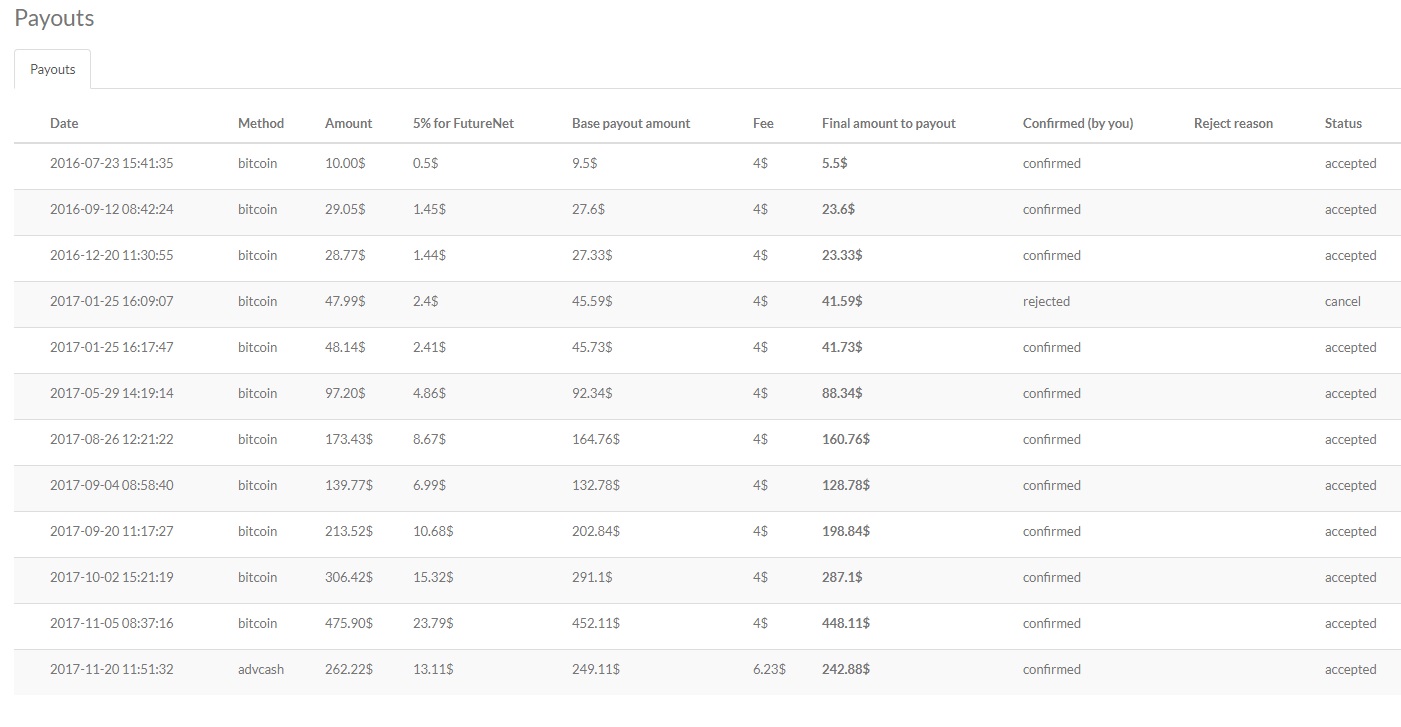Screen dimensions: 1401x727
Task: Click the 448.11$ final payout amount
Action: point(845,623)
